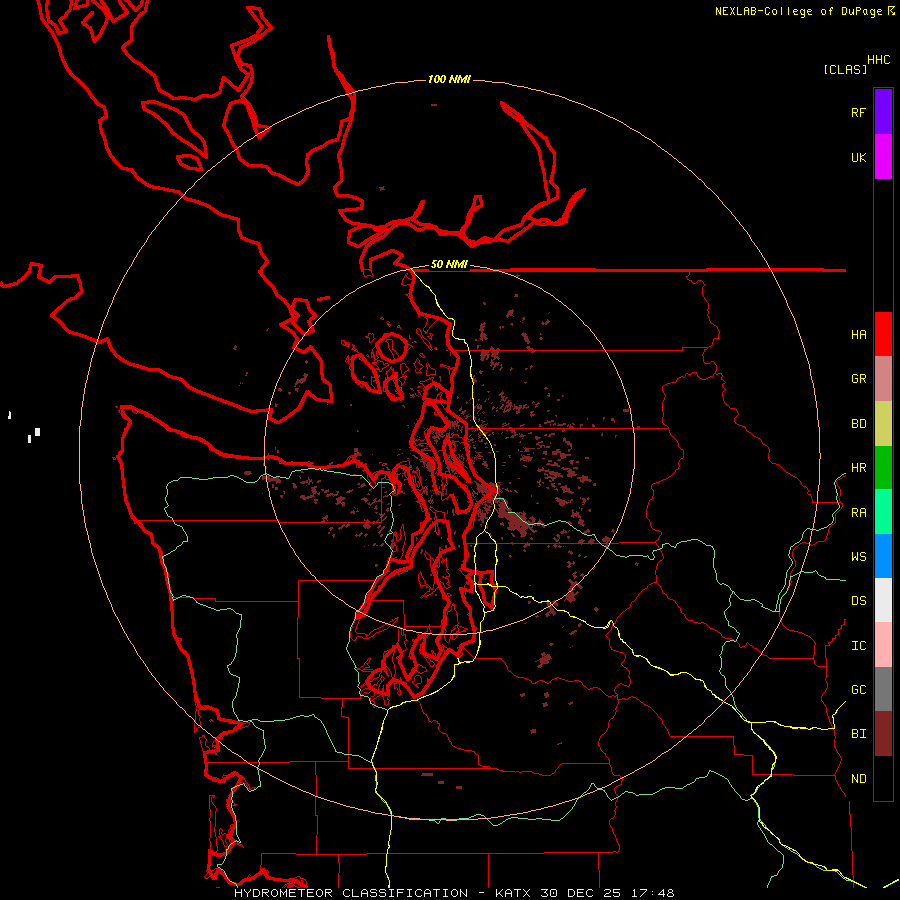Click the DS legend label
The width and height of the screenshot is (900, 900).
pyautogui.click(x=858, y=600)
